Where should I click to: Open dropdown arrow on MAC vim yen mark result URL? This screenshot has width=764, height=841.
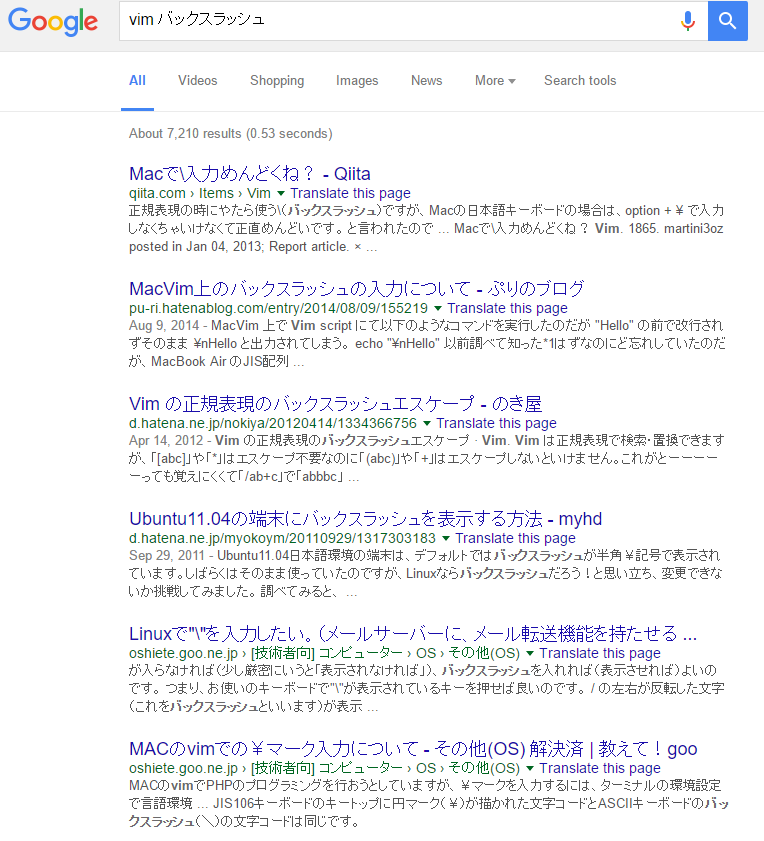tap(530, 768)
